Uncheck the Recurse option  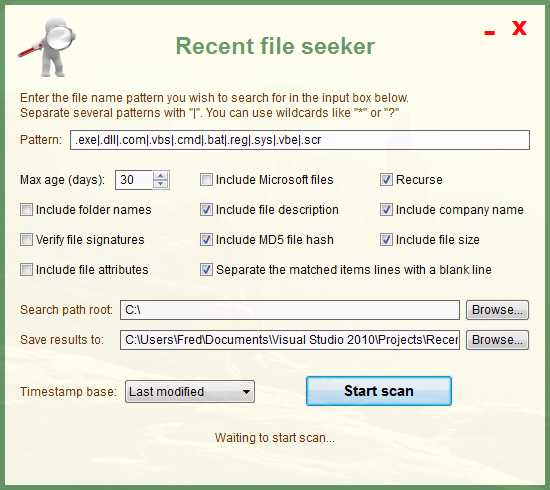coord(386,180)
